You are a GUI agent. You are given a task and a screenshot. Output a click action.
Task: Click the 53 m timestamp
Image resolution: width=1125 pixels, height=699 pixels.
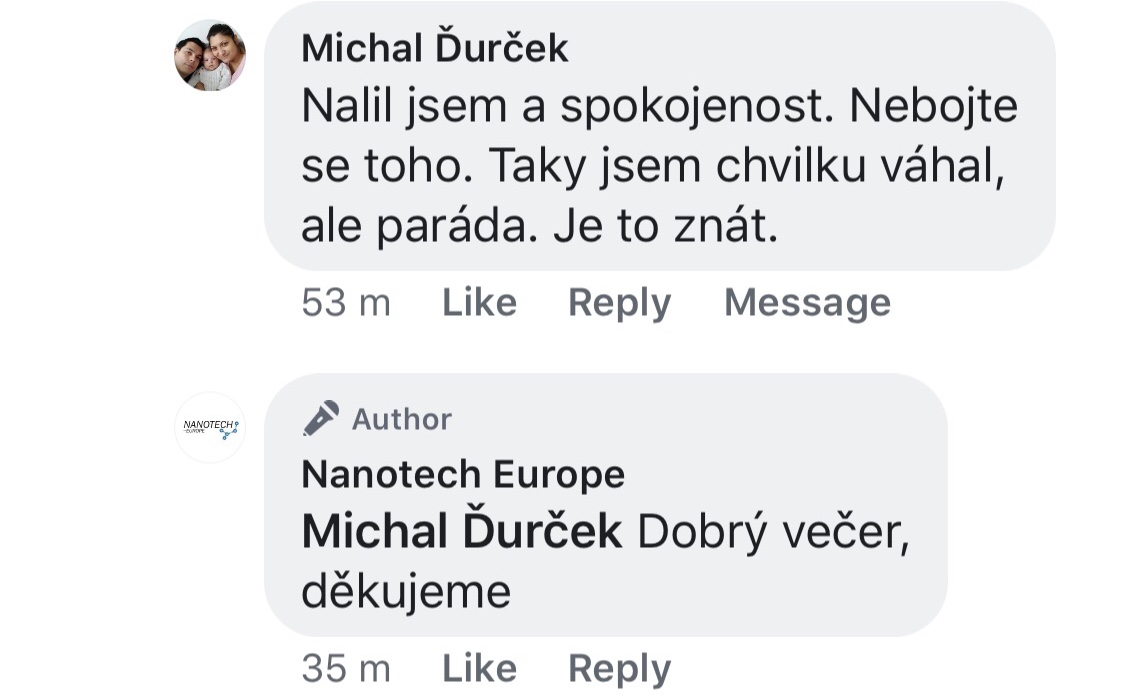point(346,303)
